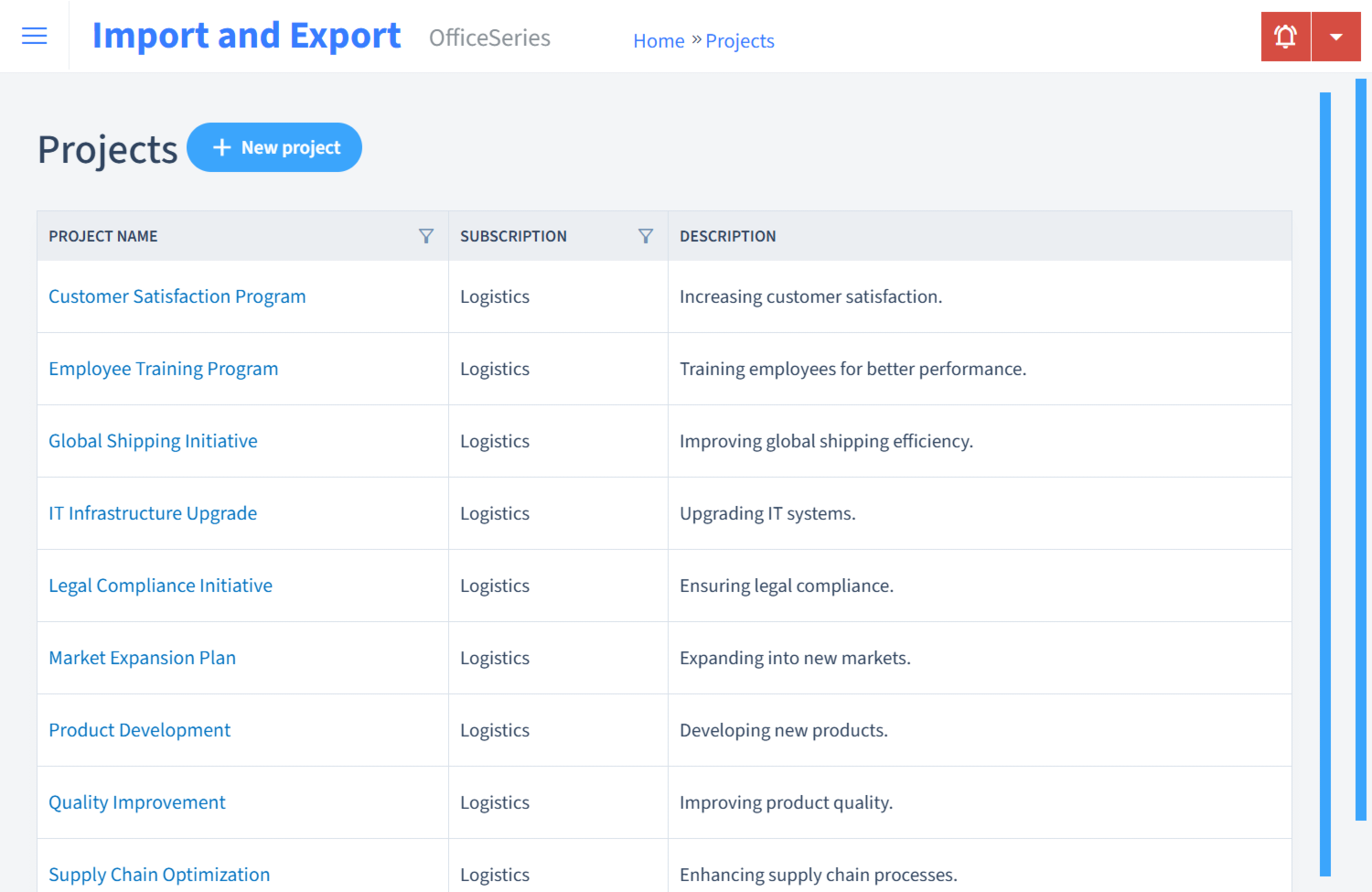Open the filter for Project Name column
This screenshot has height=892, width=1372.
(426, 236)
